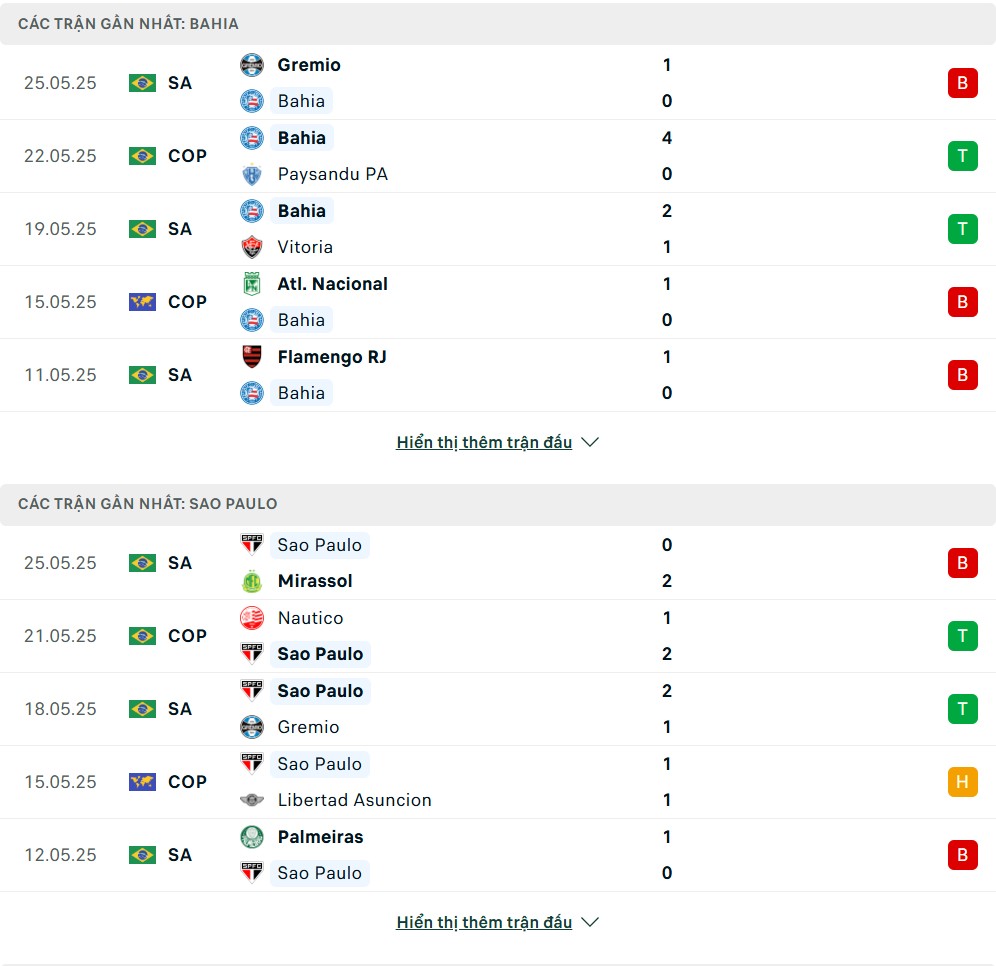Open 'Hiển thị thêm trận đấu' under Bahia

pos(484,442)
